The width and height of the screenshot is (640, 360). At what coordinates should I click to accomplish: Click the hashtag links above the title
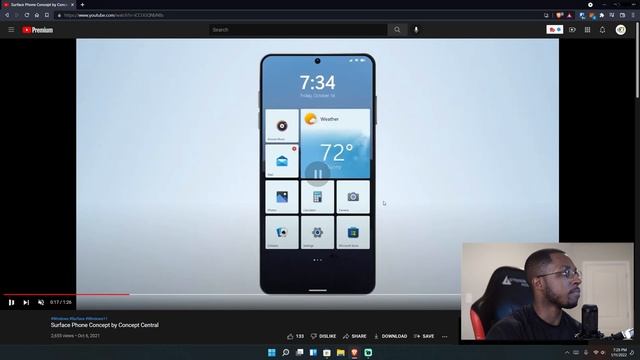click(79, 318)
